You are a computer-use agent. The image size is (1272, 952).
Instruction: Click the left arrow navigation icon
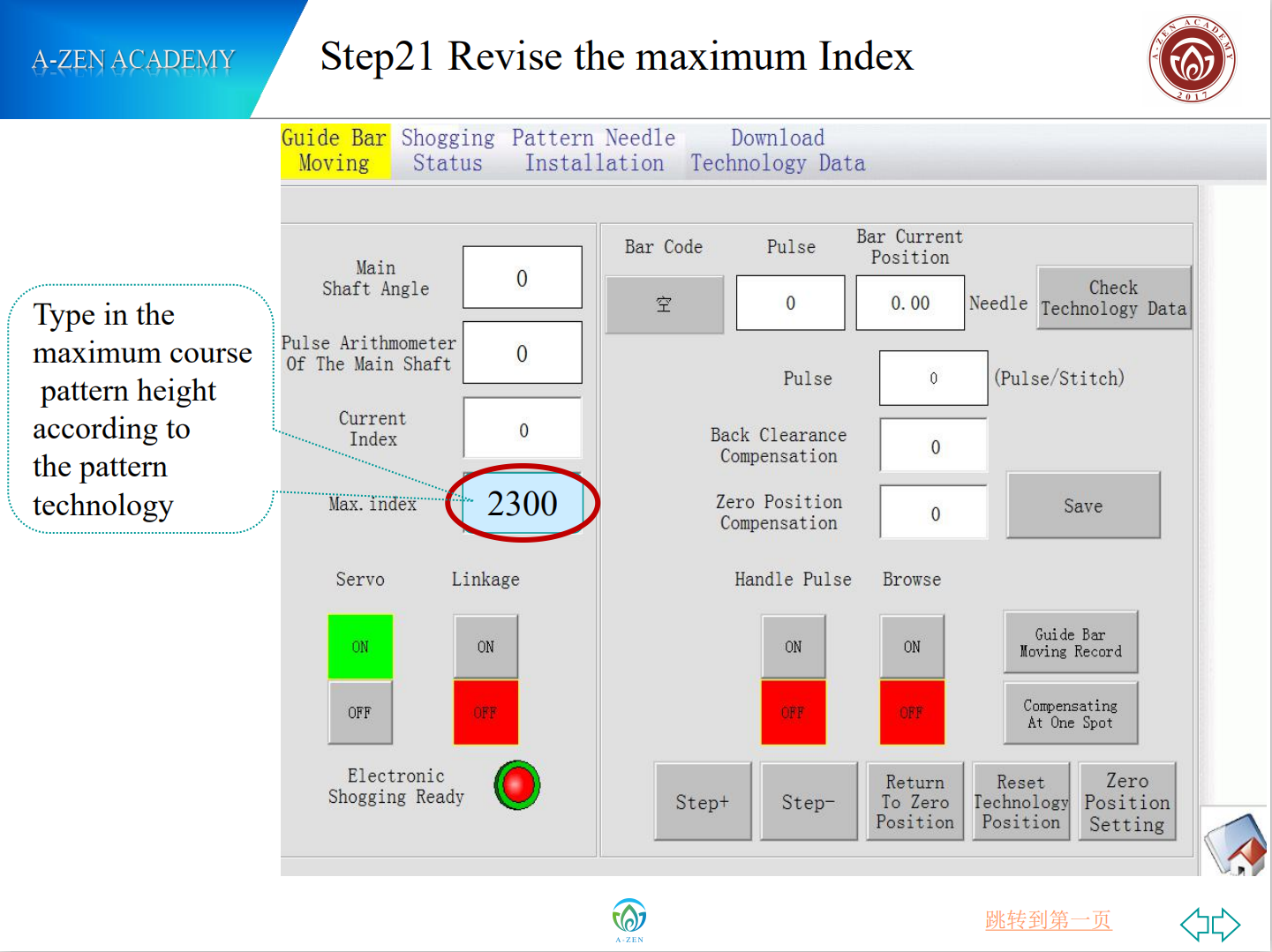(x=1195, y=924)
